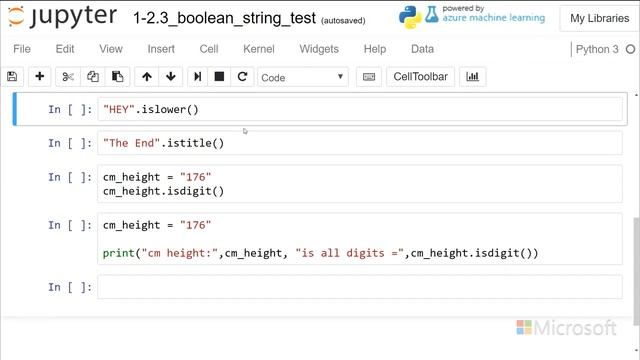Open the Kernel menu
The image size is (640, 360).
pos(259,49)
